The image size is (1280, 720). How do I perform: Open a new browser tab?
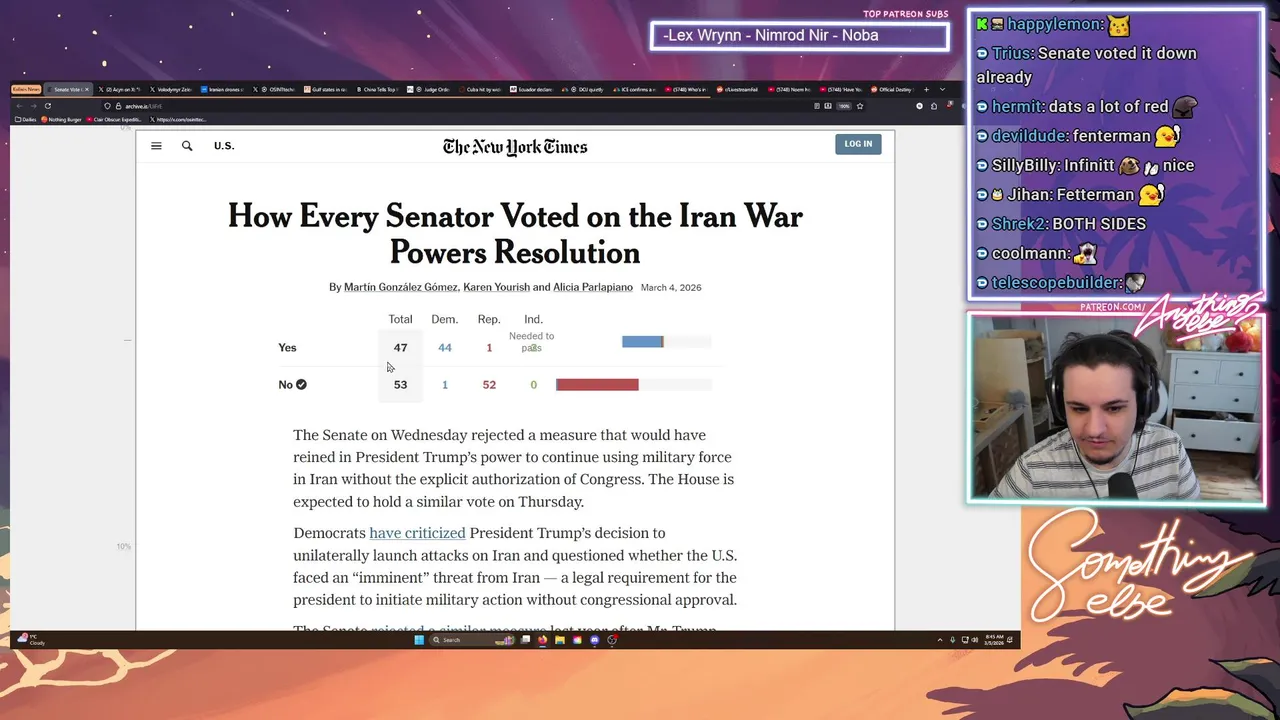point(925,90)
